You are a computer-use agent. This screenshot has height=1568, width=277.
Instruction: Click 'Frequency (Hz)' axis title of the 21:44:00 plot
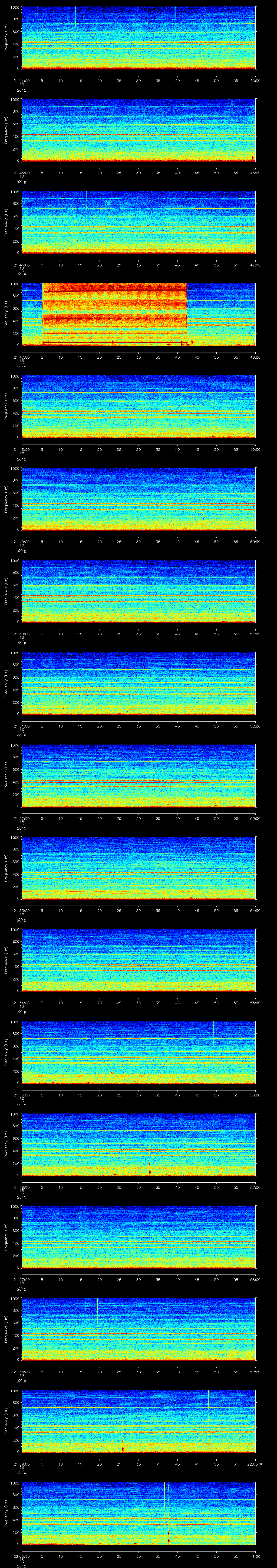tap(6, 38)
